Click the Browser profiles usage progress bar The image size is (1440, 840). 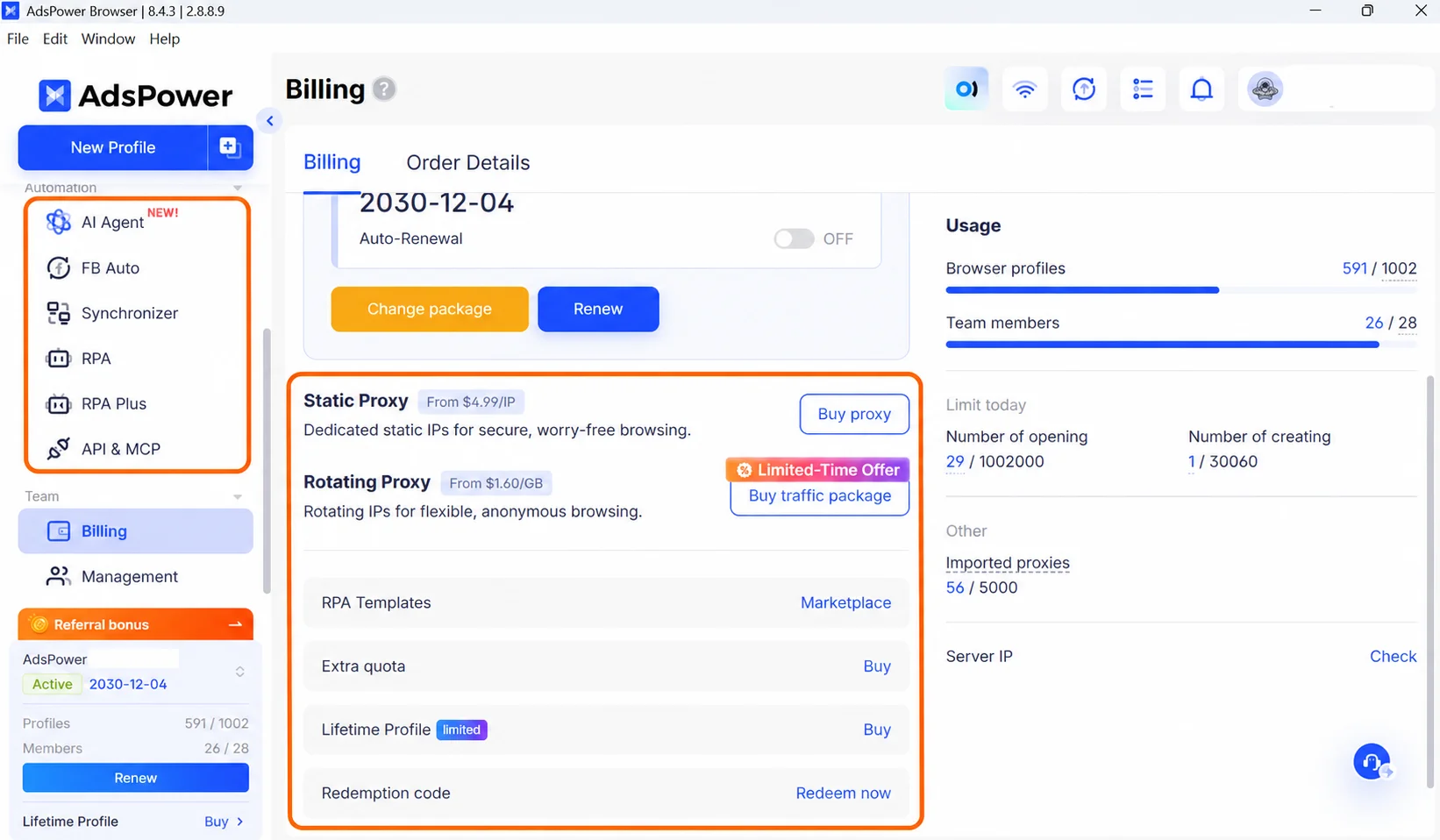coord(1181,289)
